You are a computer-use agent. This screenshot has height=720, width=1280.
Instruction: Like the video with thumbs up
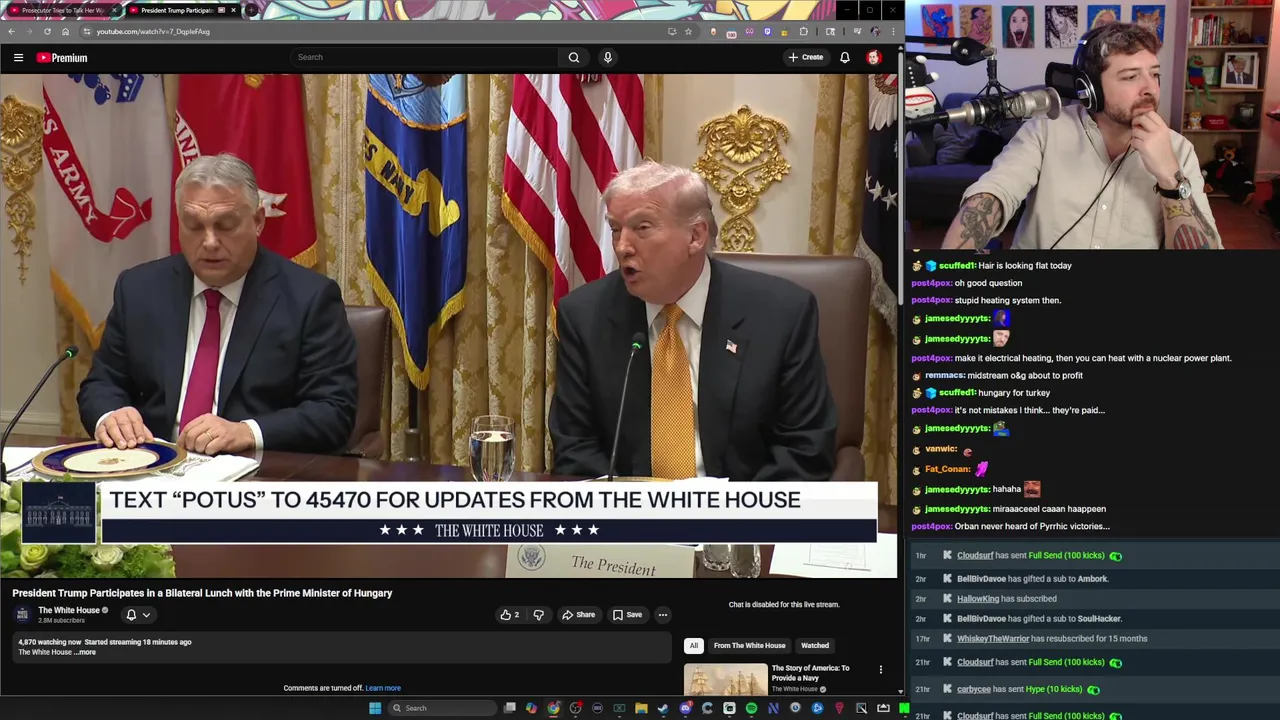click(x=510, y=615)
